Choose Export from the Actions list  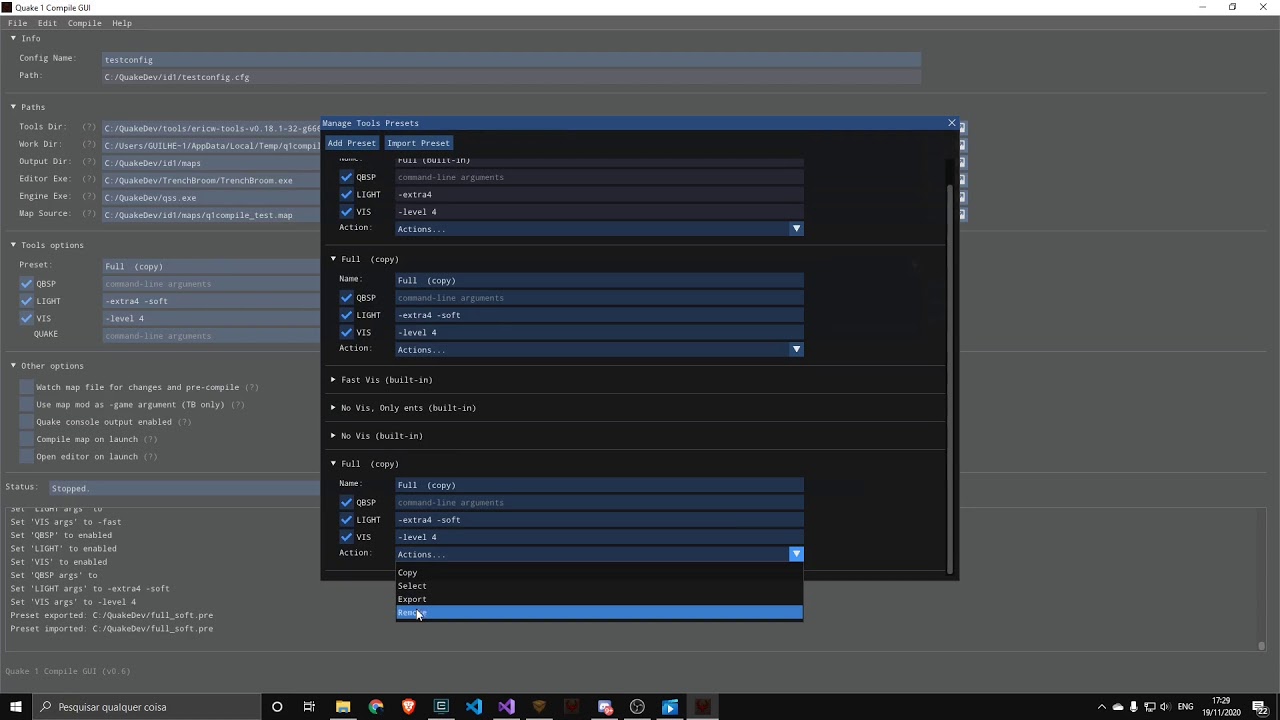(x=599, y=600)
